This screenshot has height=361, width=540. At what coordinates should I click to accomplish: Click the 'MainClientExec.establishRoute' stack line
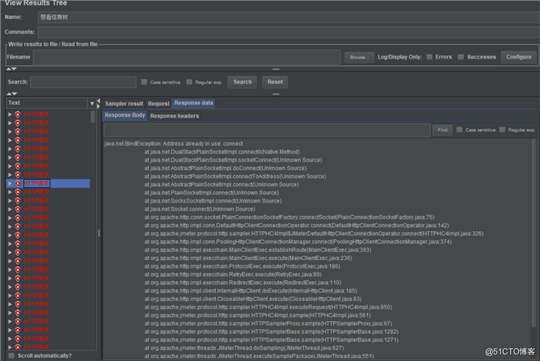[258, 250]
